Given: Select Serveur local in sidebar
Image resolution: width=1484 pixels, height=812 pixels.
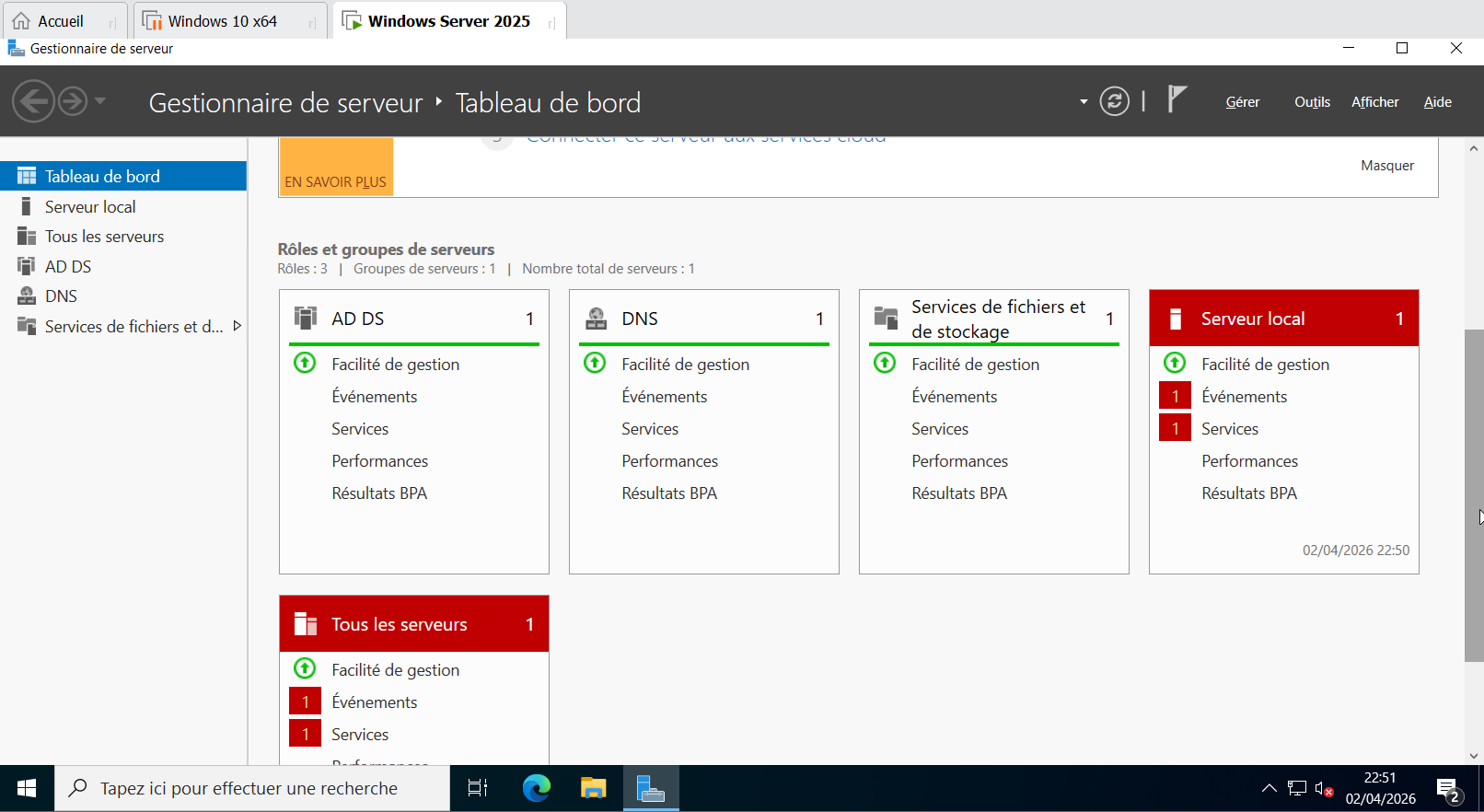Looking at the screenshot, I should [123, 206].
